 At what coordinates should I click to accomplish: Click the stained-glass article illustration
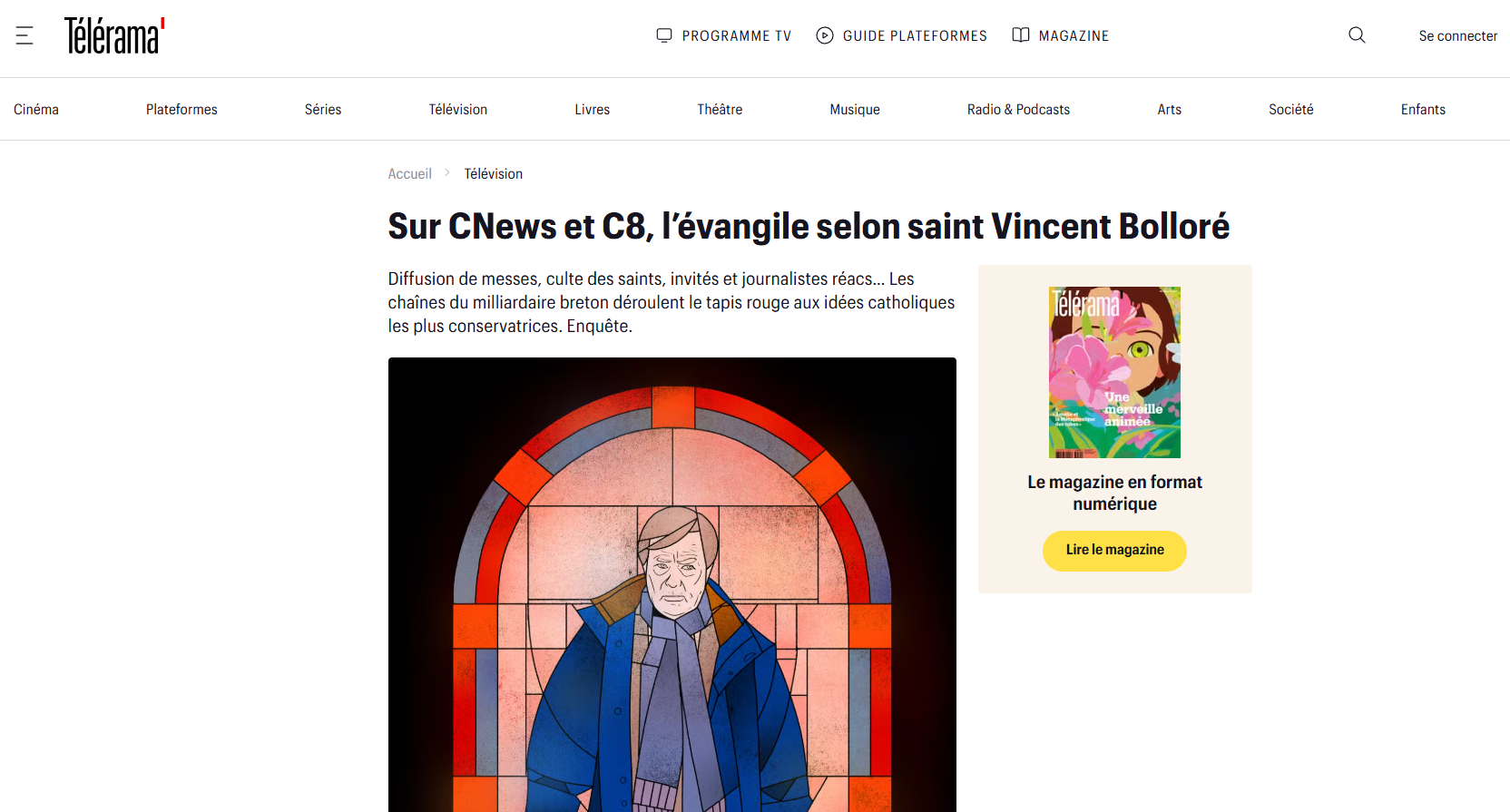point(672,584)
